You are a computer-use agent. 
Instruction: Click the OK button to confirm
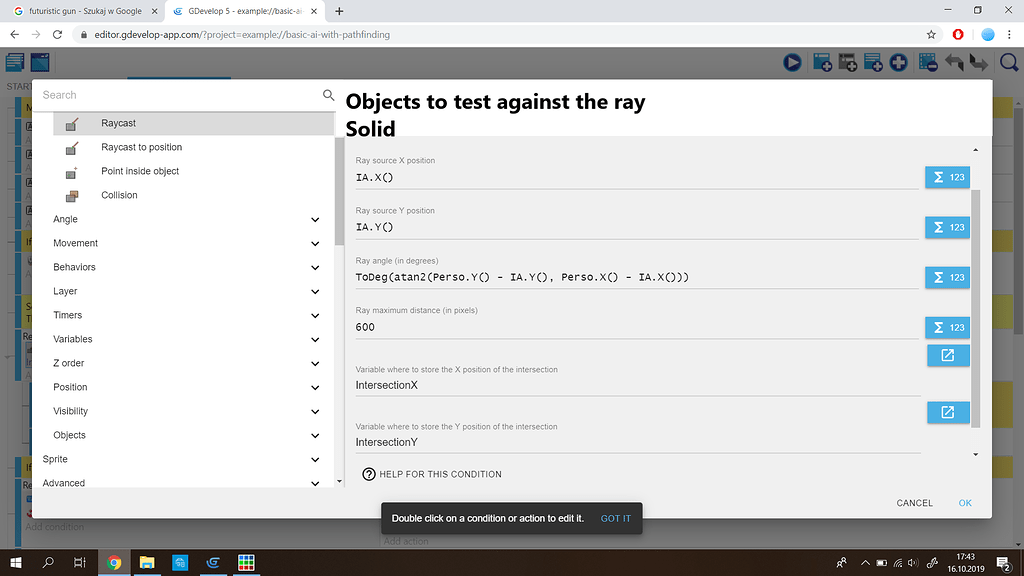click(964, 503)
